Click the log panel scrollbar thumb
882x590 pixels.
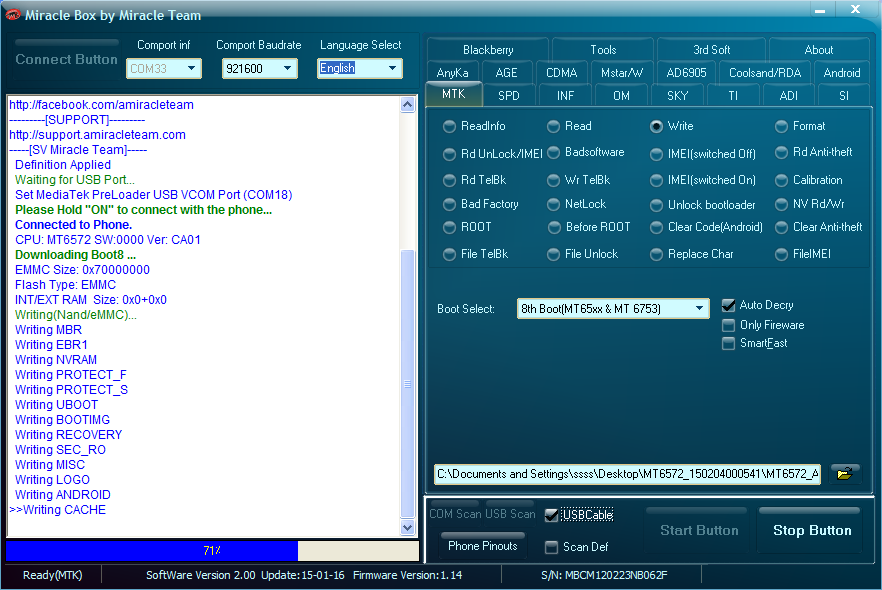point(407,384)
